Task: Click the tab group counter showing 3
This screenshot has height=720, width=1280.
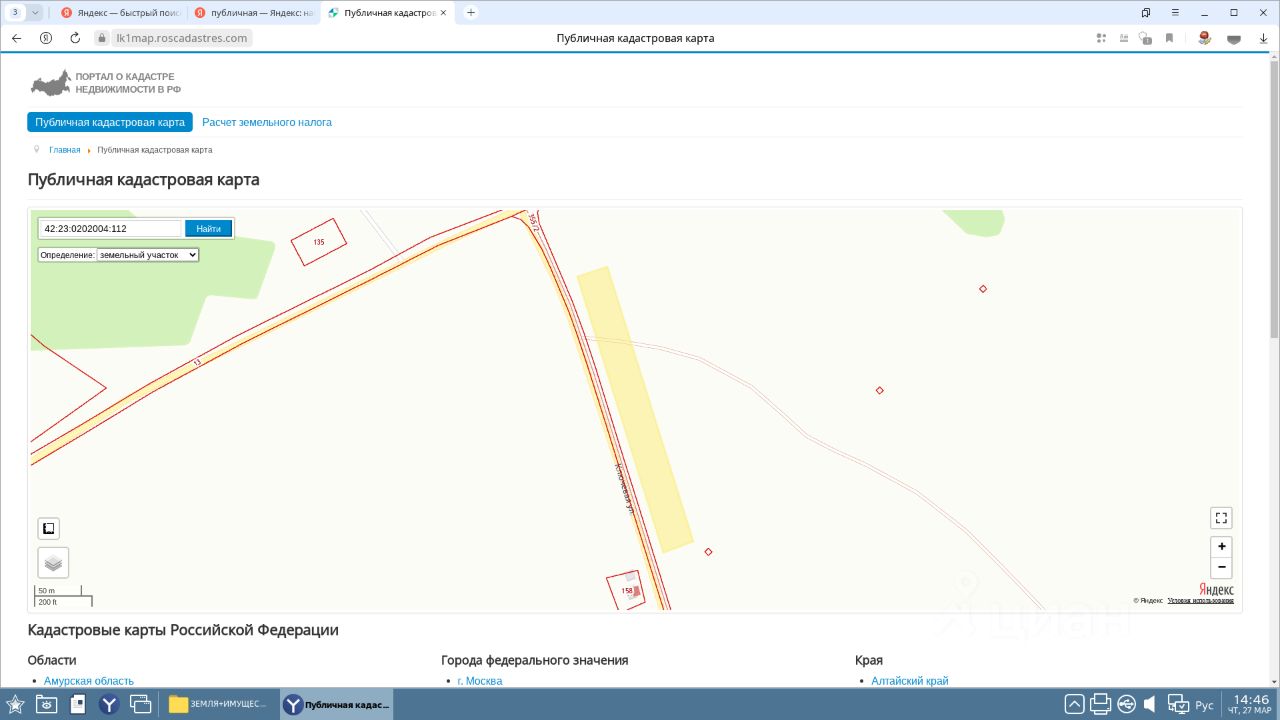Action: pyautogui.click(x=15, y=12)
